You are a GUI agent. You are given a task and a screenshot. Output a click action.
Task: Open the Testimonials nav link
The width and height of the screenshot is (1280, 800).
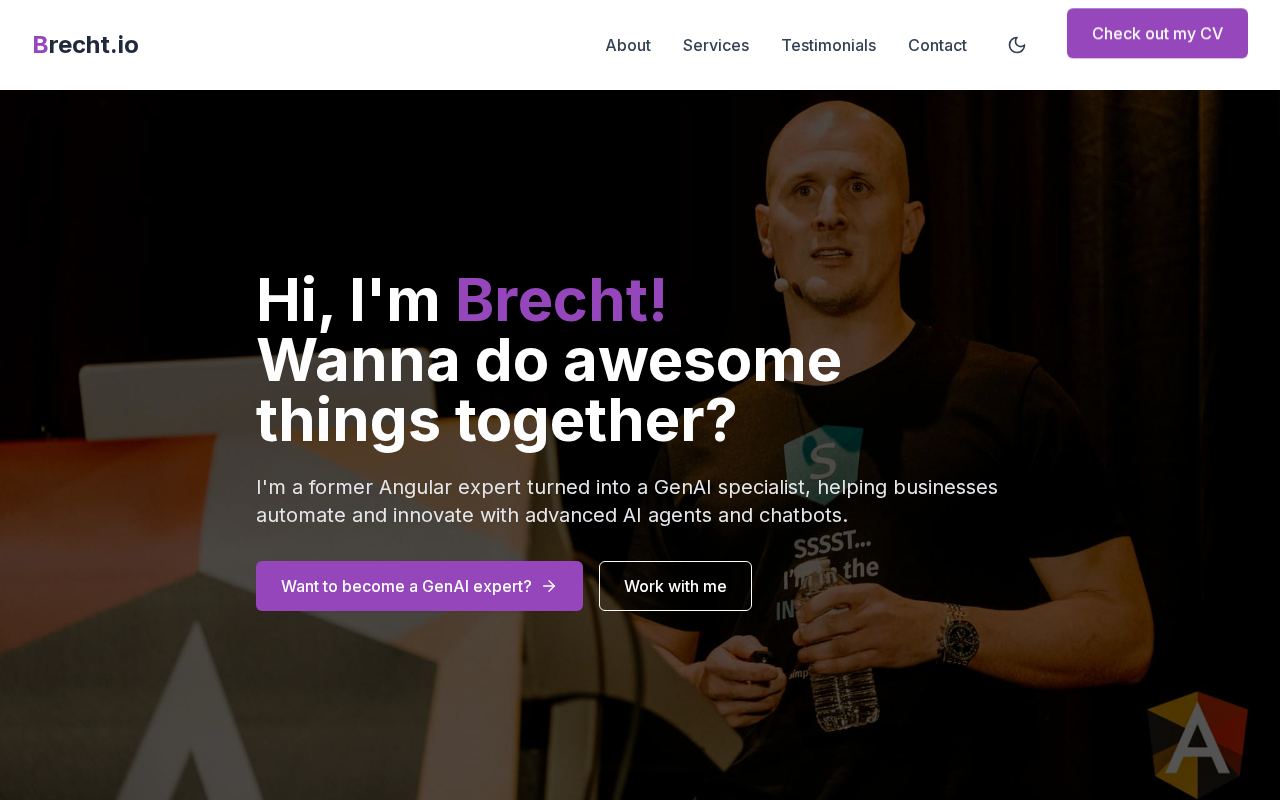828,45
